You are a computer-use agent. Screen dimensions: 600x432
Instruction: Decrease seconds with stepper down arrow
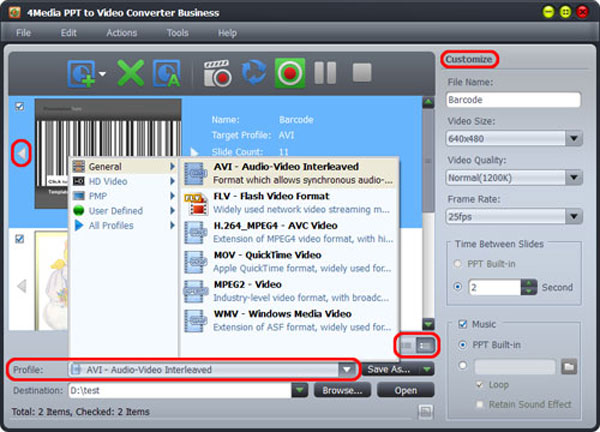(x=529, y=291)
